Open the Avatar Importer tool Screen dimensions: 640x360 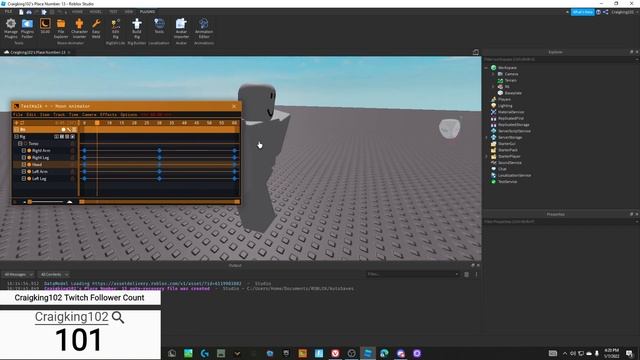pyautogui.click(x=181, y=28)
